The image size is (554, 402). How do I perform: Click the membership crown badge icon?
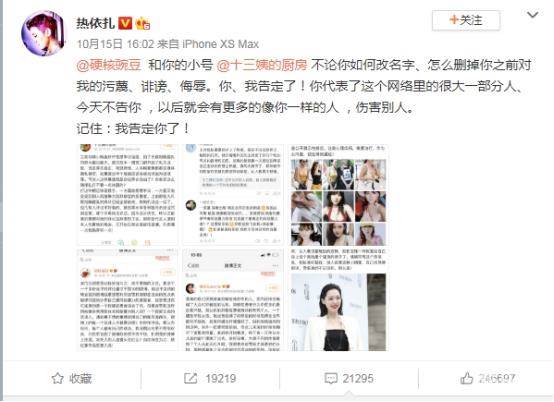(x=143, y=24)
